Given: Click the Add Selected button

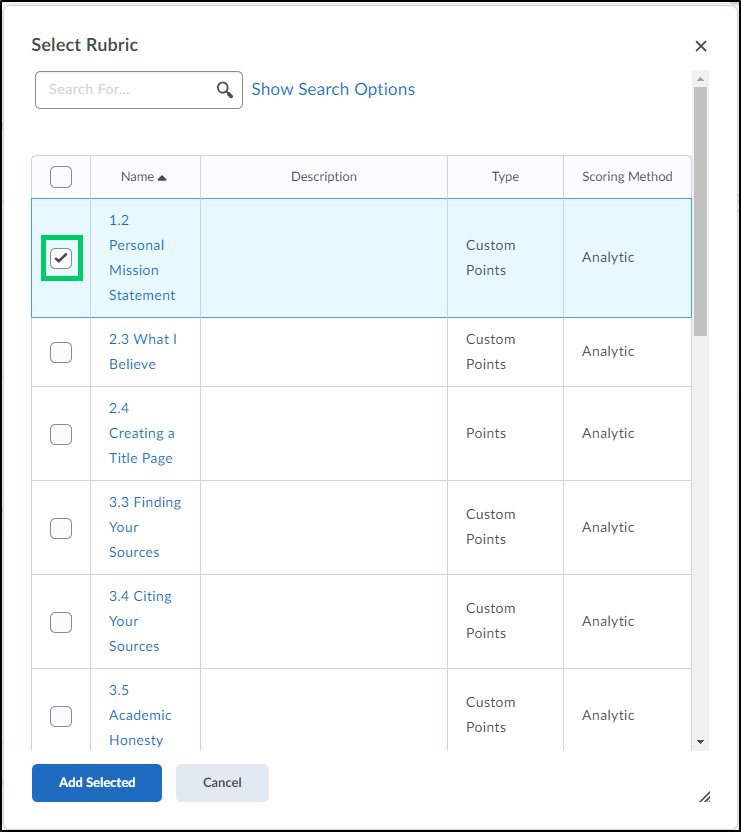Looking at the screenshot, I should [97, 783].
